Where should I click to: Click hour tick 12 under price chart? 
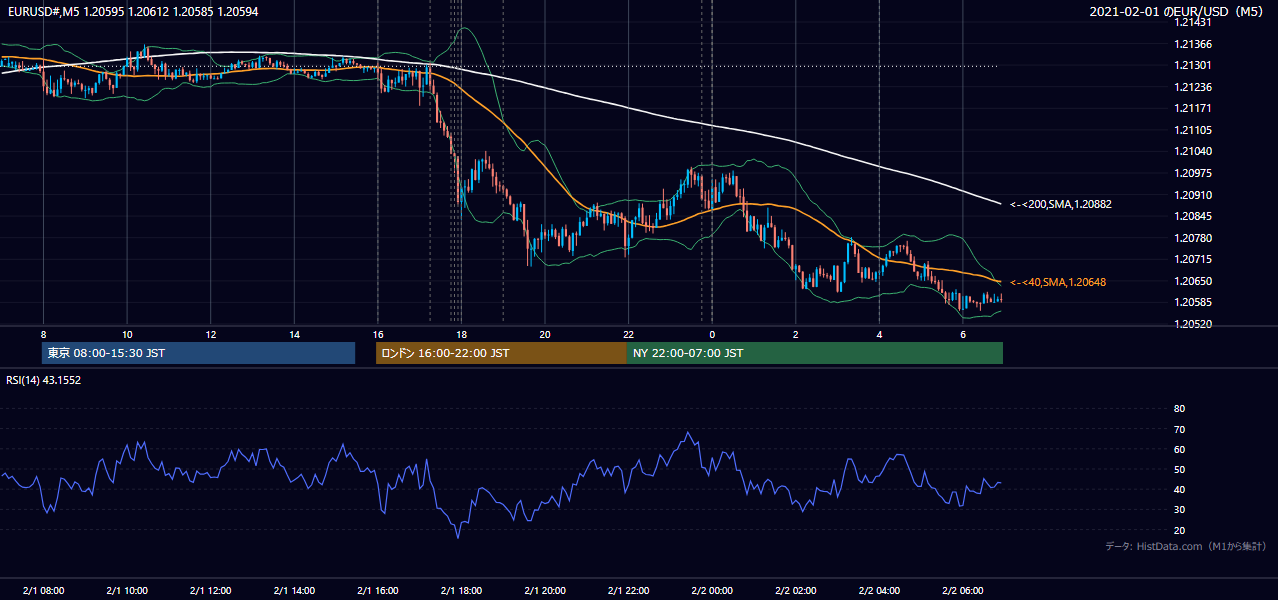[x=211, y=334]
